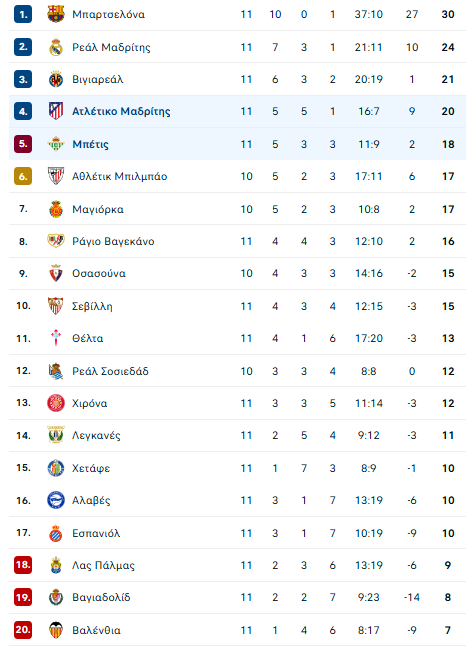Open the Μπαρτσελόνα team link
This screenshot has width=466, height=649.
[x=108, y=14]
